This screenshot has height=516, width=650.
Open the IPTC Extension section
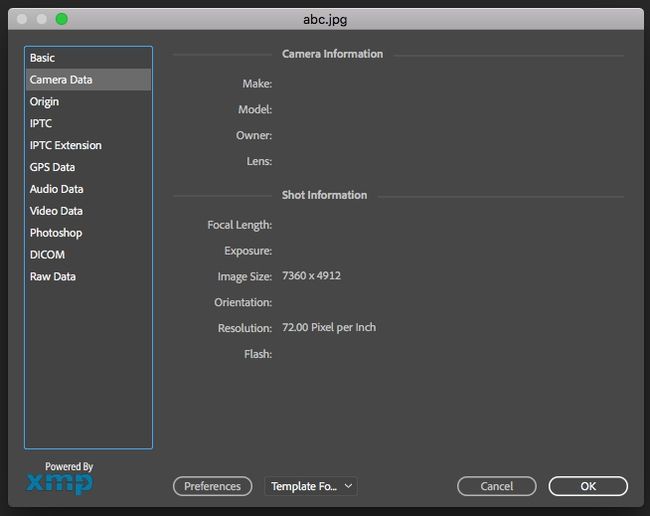66,146
